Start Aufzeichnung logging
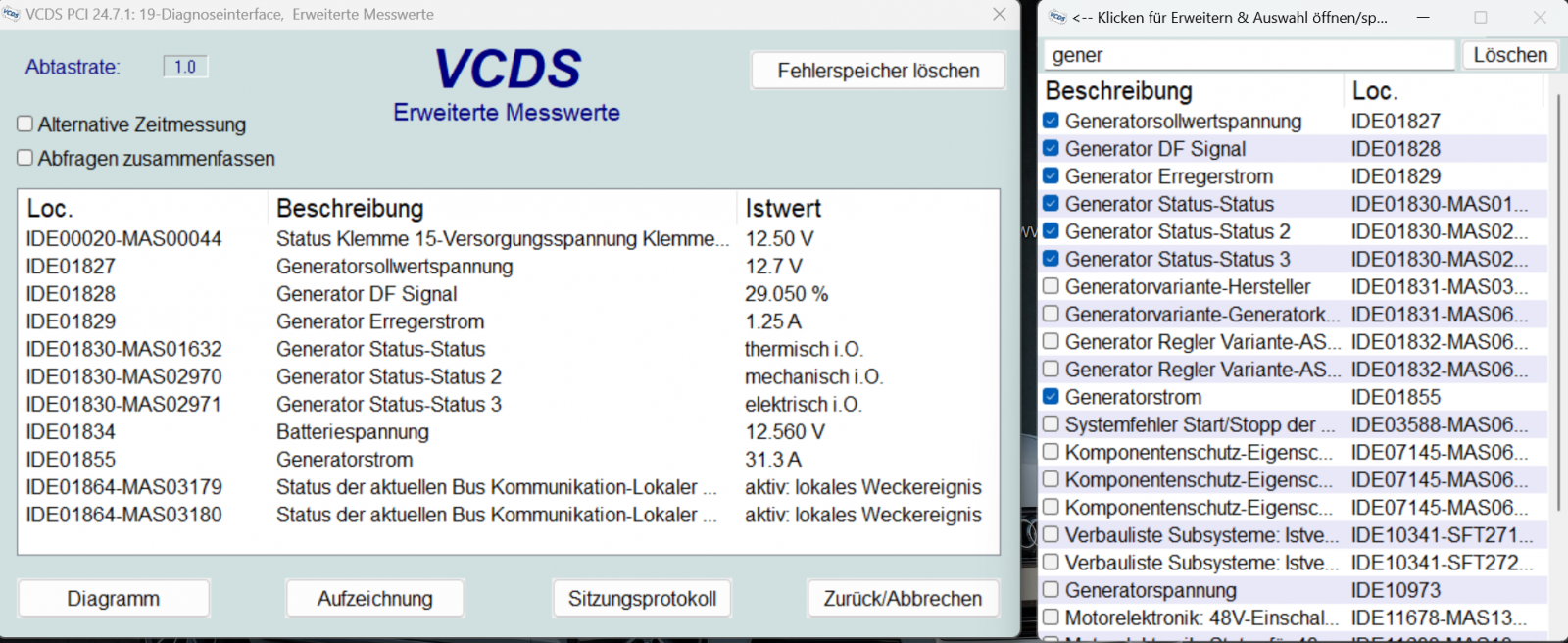The height and width of the screenshot is (643, 1568). [x=375, y=599]
